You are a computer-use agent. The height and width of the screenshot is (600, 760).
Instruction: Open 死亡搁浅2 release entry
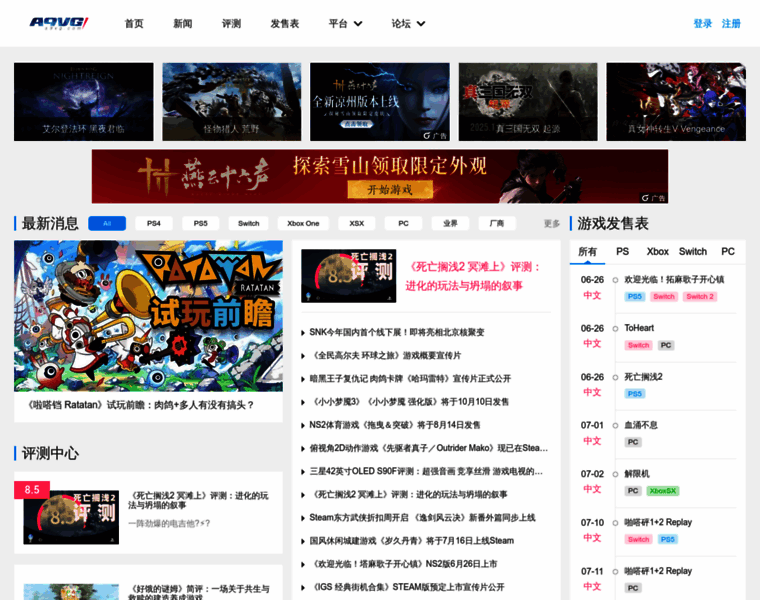point(643,377)
